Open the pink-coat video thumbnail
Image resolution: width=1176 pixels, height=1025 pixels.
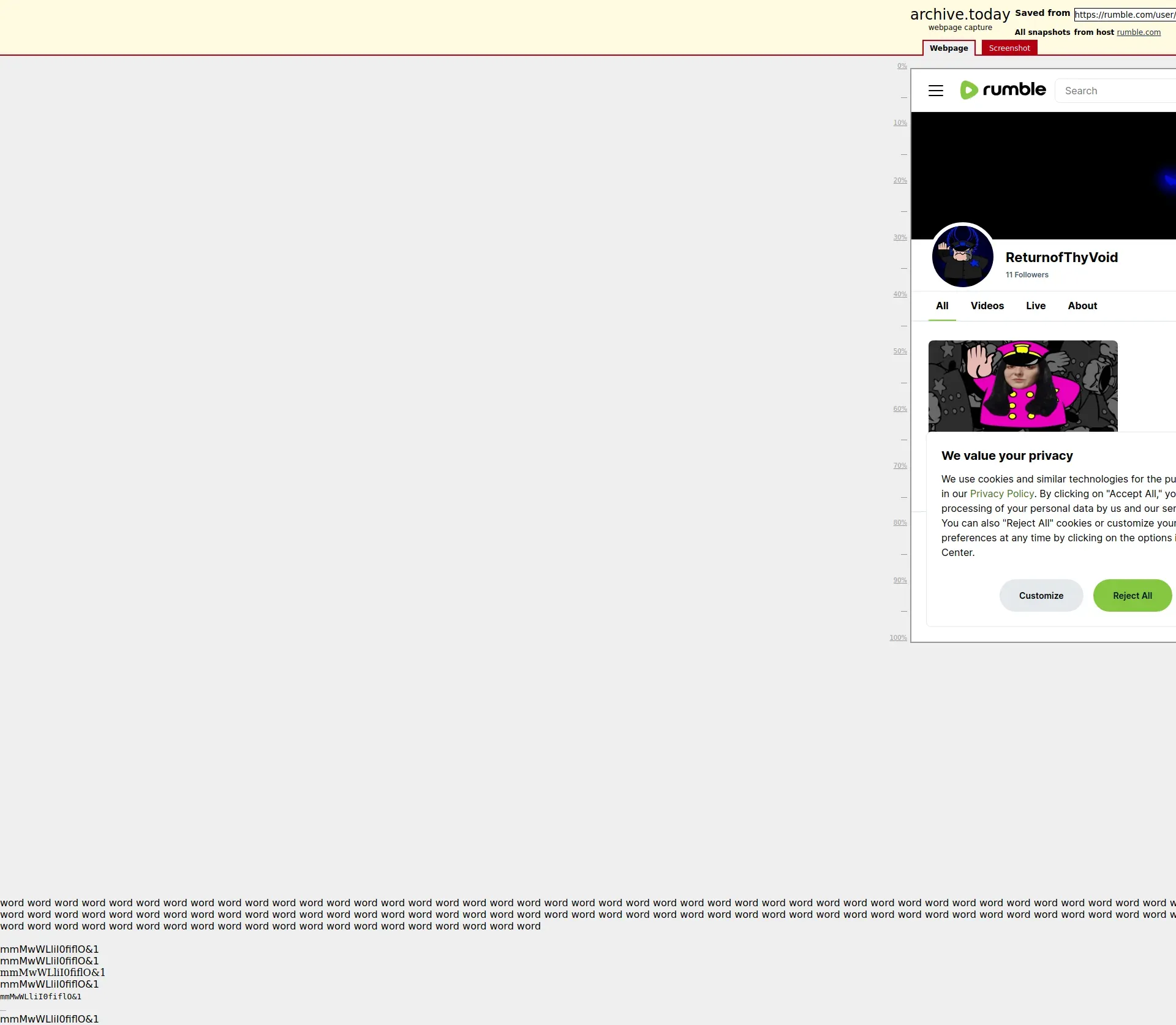pos(1022,386)
